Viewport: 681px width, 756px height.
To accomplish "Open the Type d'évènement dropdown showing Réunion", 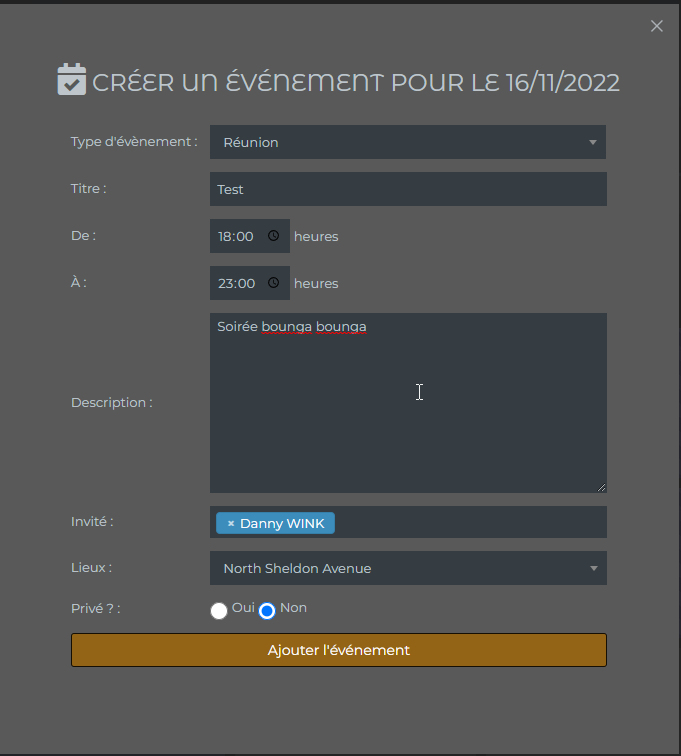I will [x=408, y=142].
